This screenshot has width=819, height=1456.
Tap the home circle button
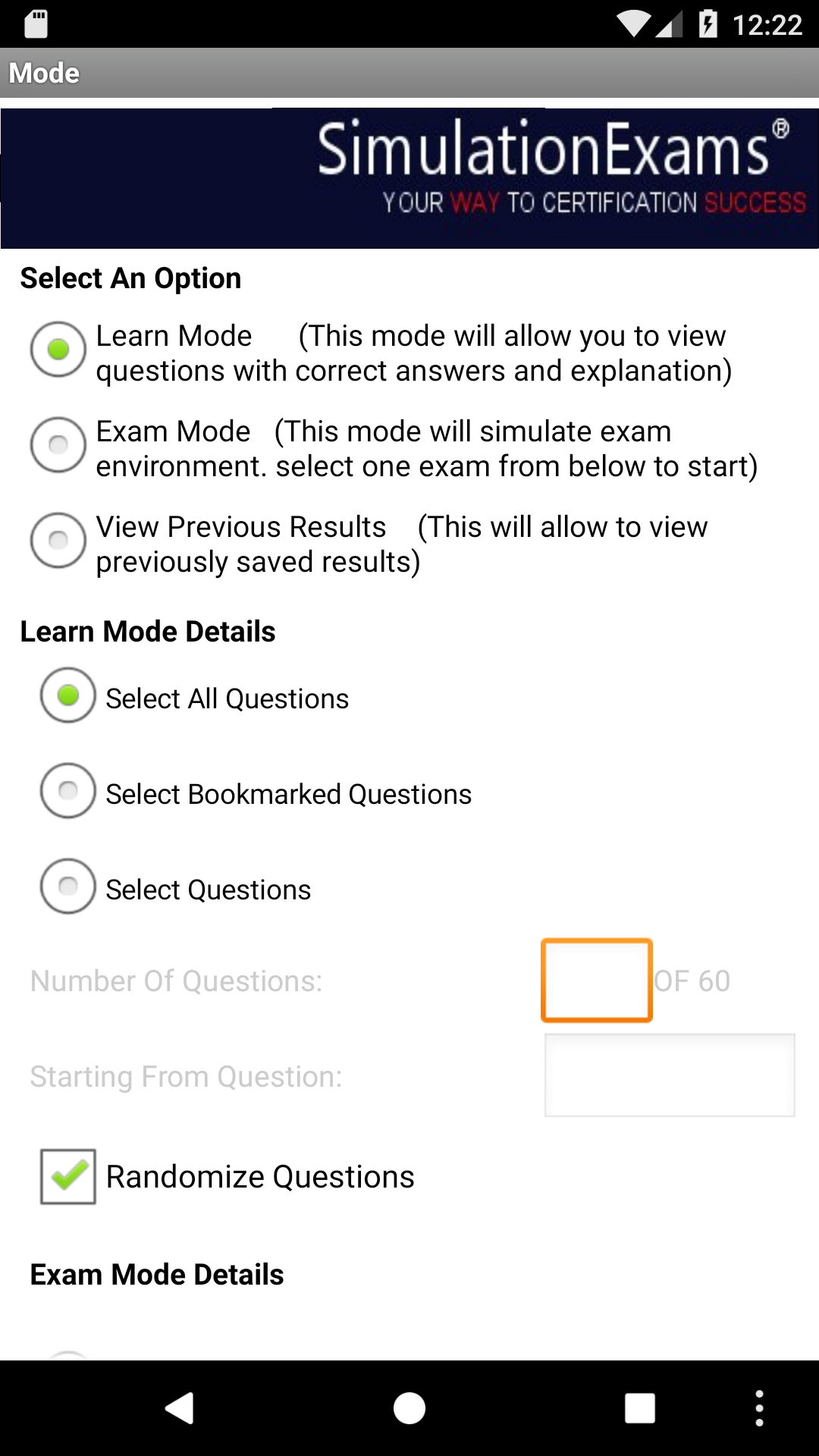click(409, 1407)
